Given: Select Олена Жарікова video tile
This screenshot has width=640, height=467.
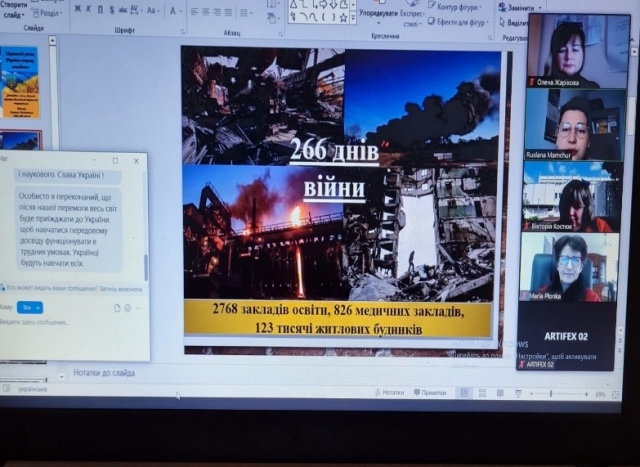Looking at the screenshot, I should tap(578, 51).
